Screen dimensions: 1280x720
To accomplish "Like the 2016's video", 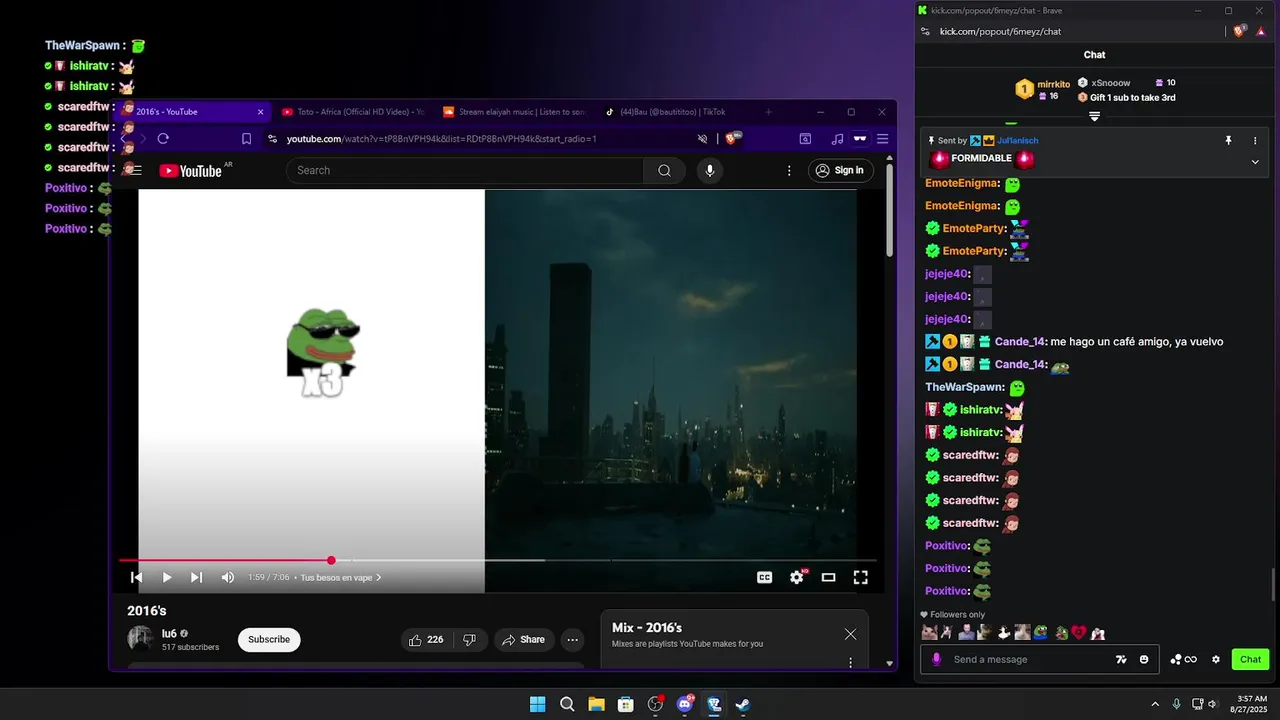I will pos(426,640).
